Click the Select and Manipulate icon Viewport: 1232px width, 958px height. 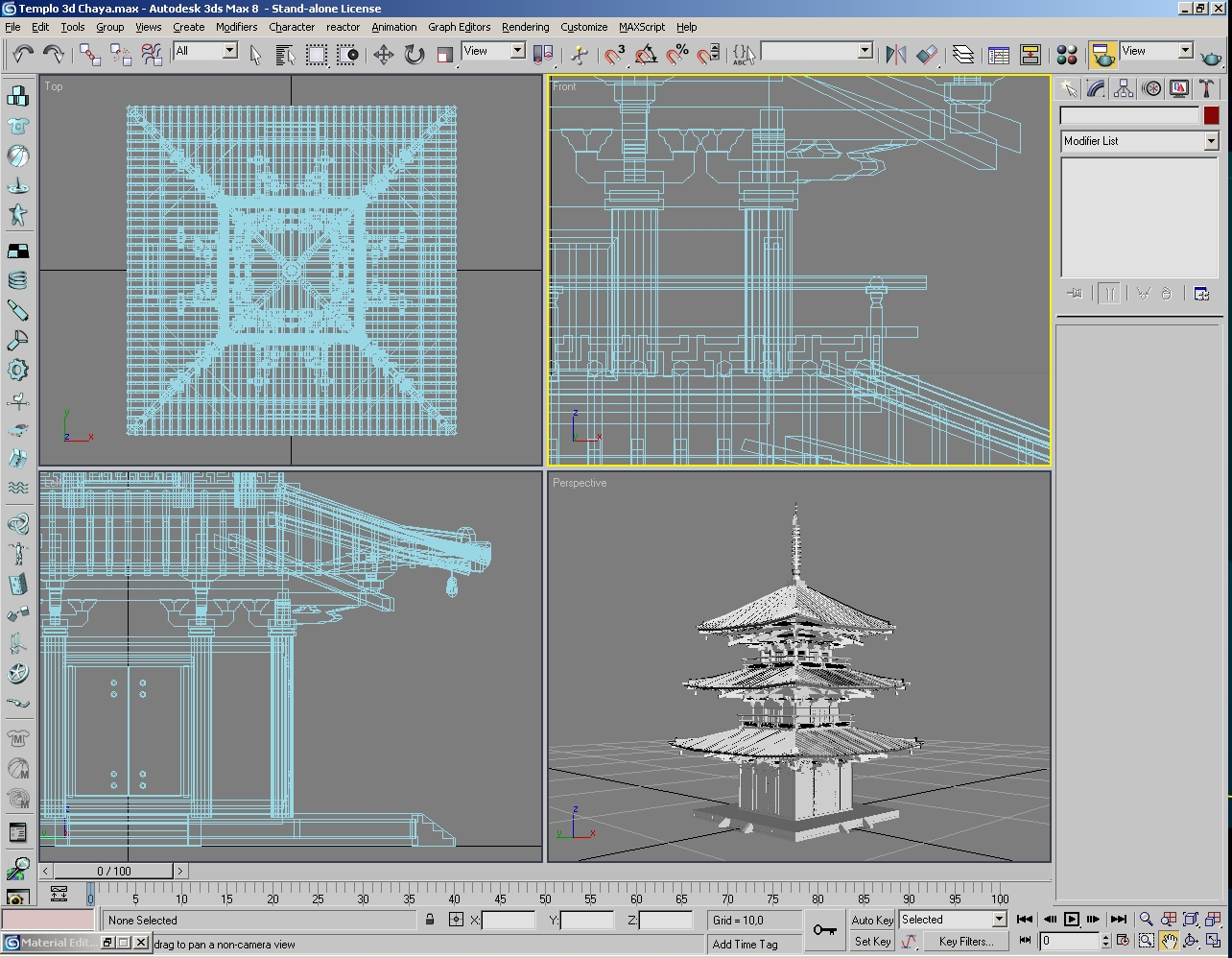579,54
